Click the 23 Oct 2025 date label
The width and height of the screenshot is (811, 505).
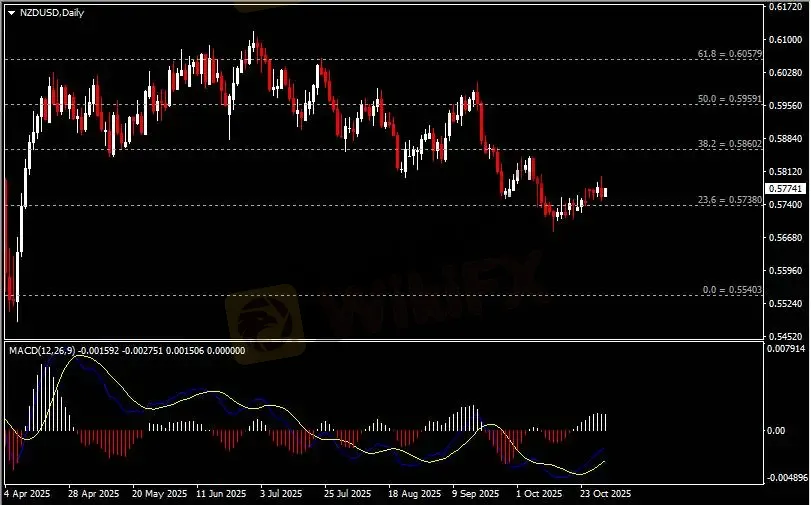click(x=606, y=494)
